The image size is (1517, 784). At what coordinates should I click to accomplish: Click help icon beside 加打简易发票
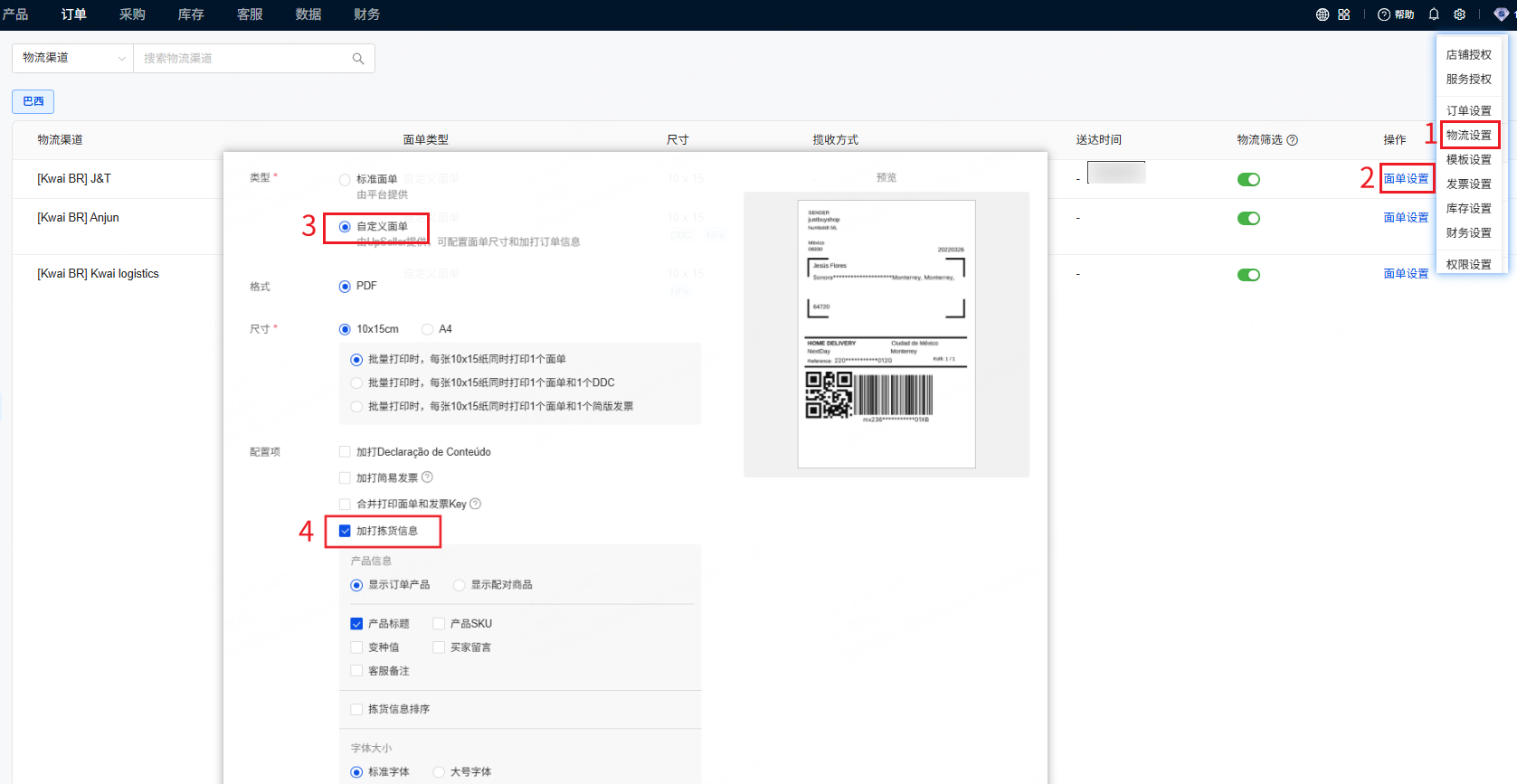428,477
